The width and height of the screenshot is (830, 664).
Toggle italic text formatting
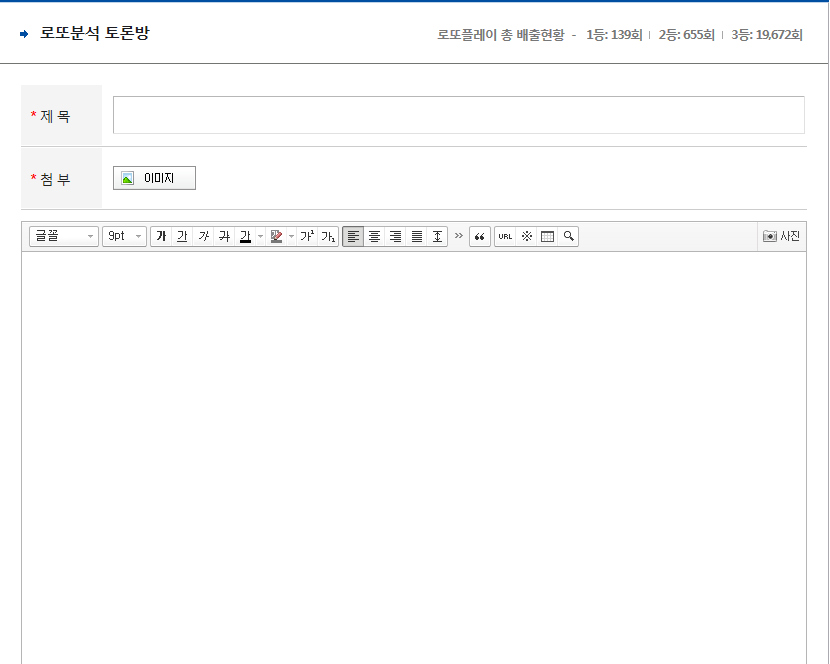(203, 237)
